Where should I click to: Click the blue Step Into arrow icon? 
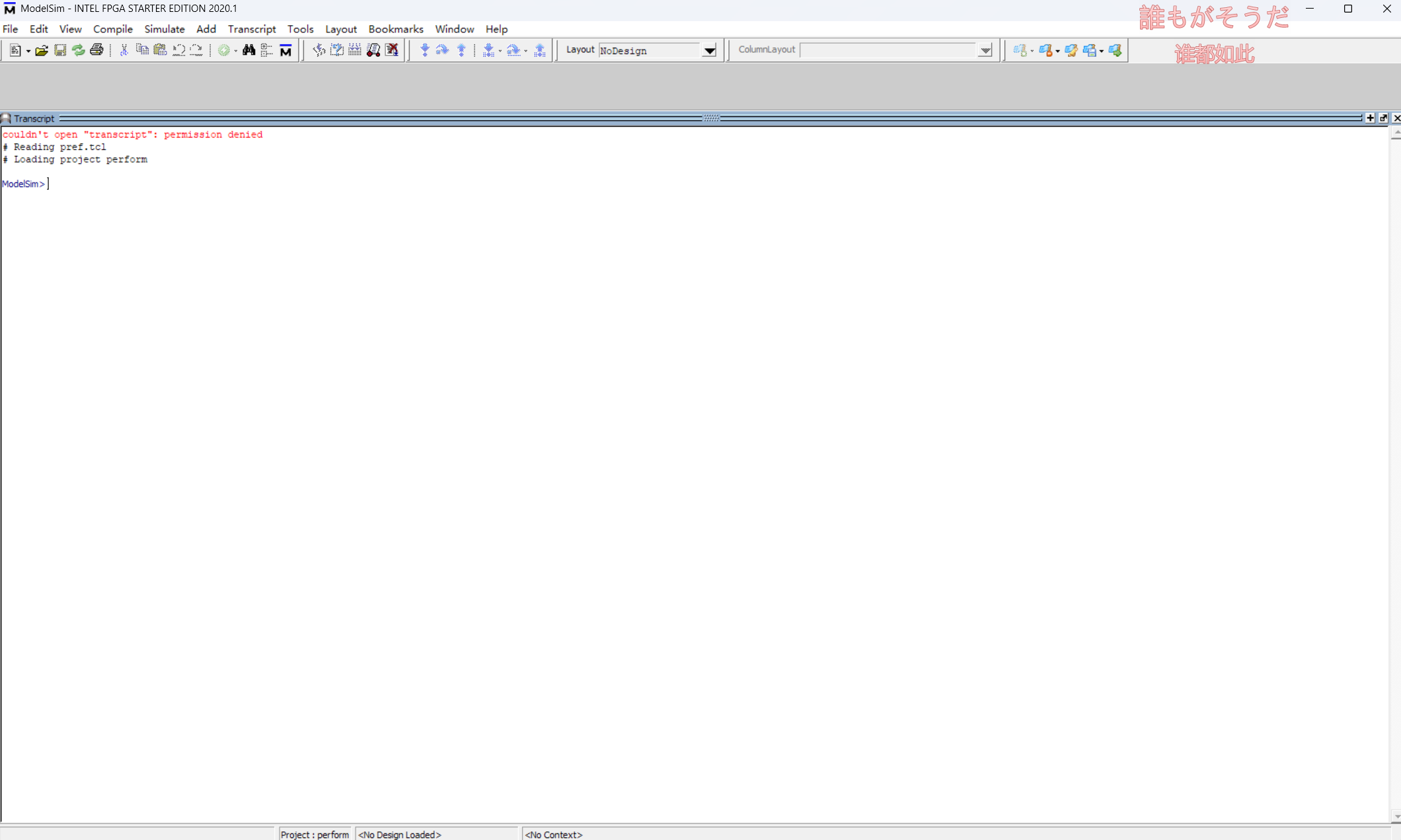pos(425,50)
